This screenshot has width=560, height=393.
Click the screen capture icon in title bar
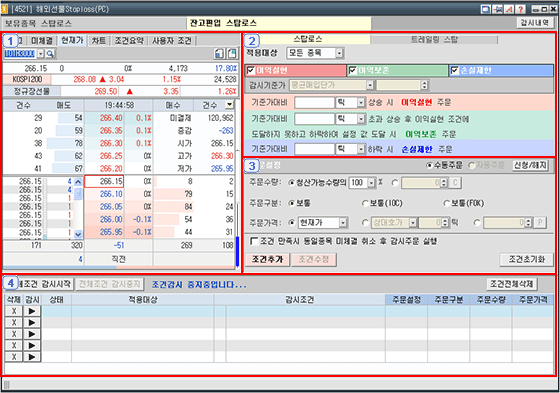tap(485, 9)
